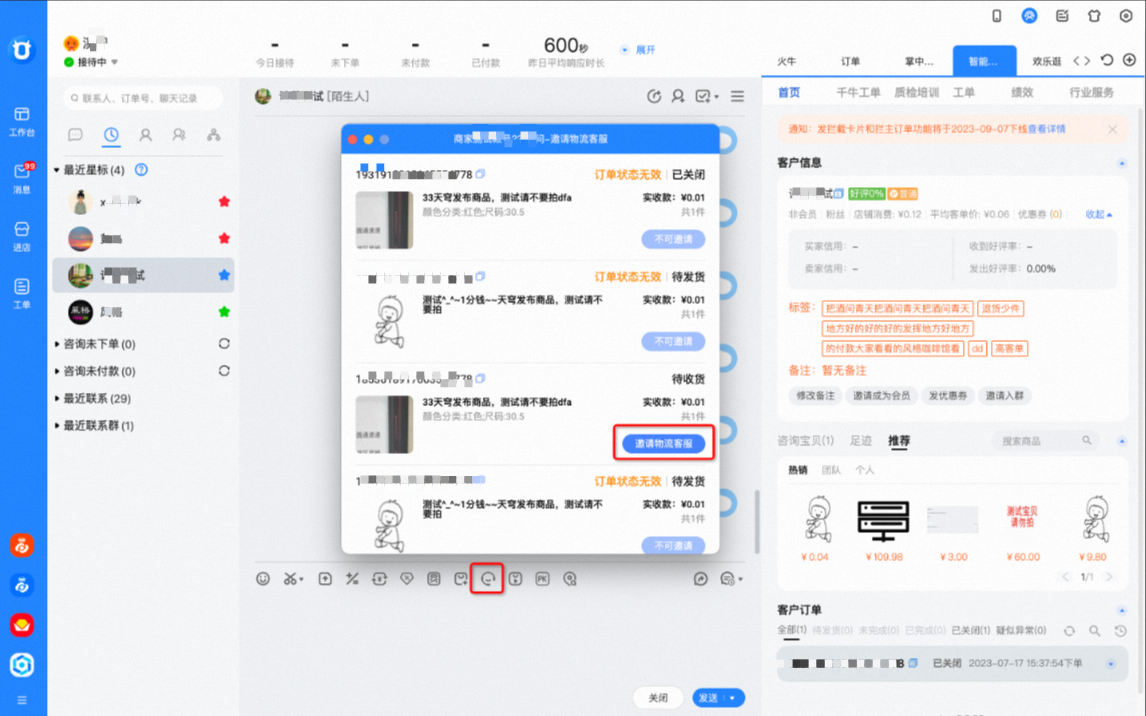Open the 绩效 sub-tab

(x=1022, y=93)
